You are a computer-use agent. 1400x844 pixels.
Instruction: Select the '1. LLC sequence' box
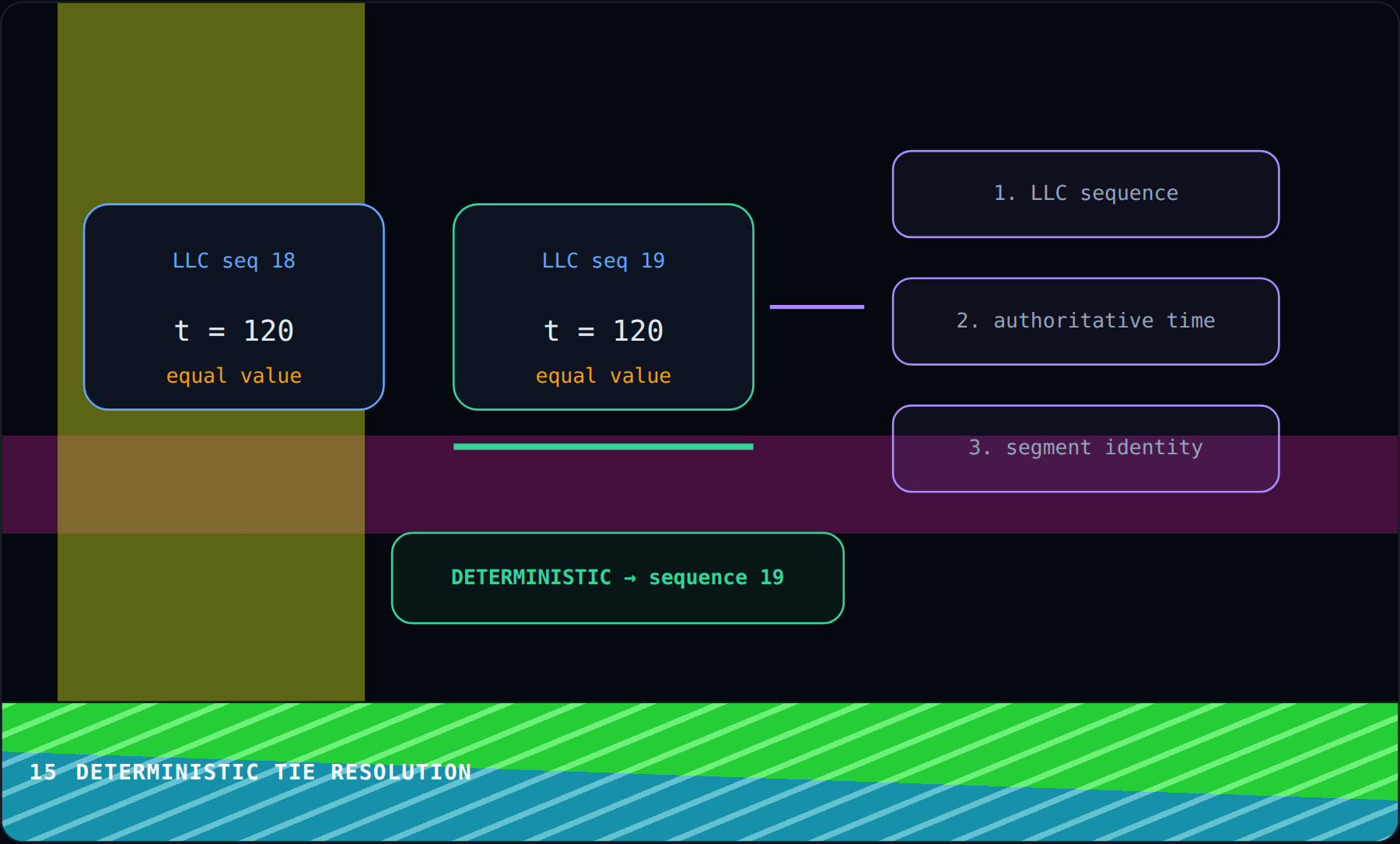pos(1086,194)
